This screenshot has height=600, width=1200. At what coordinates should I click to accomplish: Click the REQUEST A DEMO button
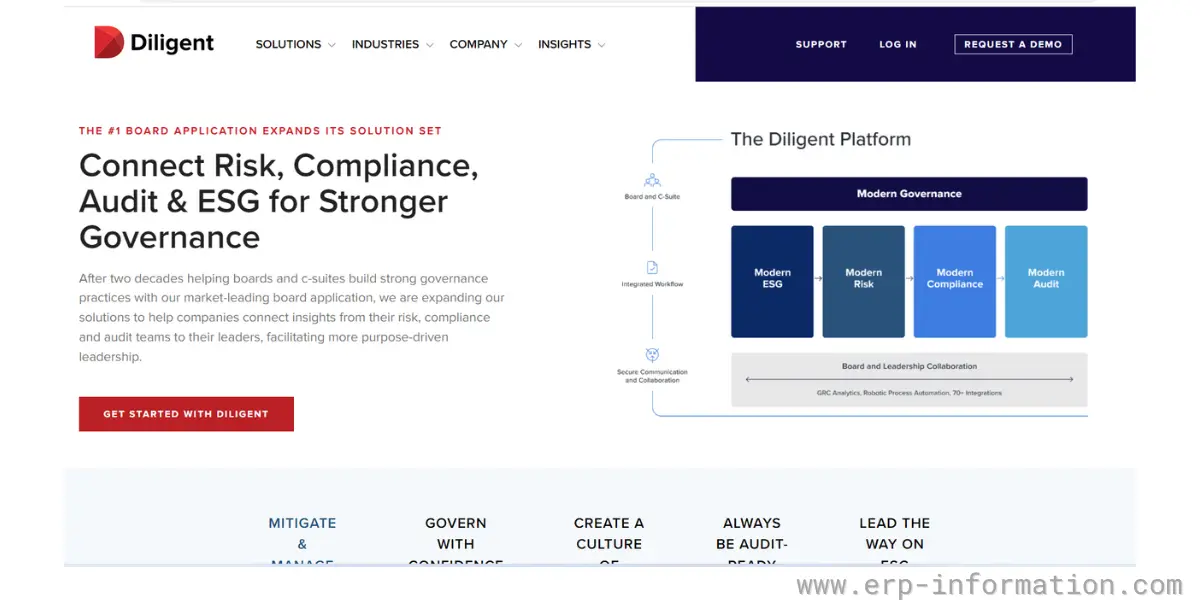(1013, 44)
